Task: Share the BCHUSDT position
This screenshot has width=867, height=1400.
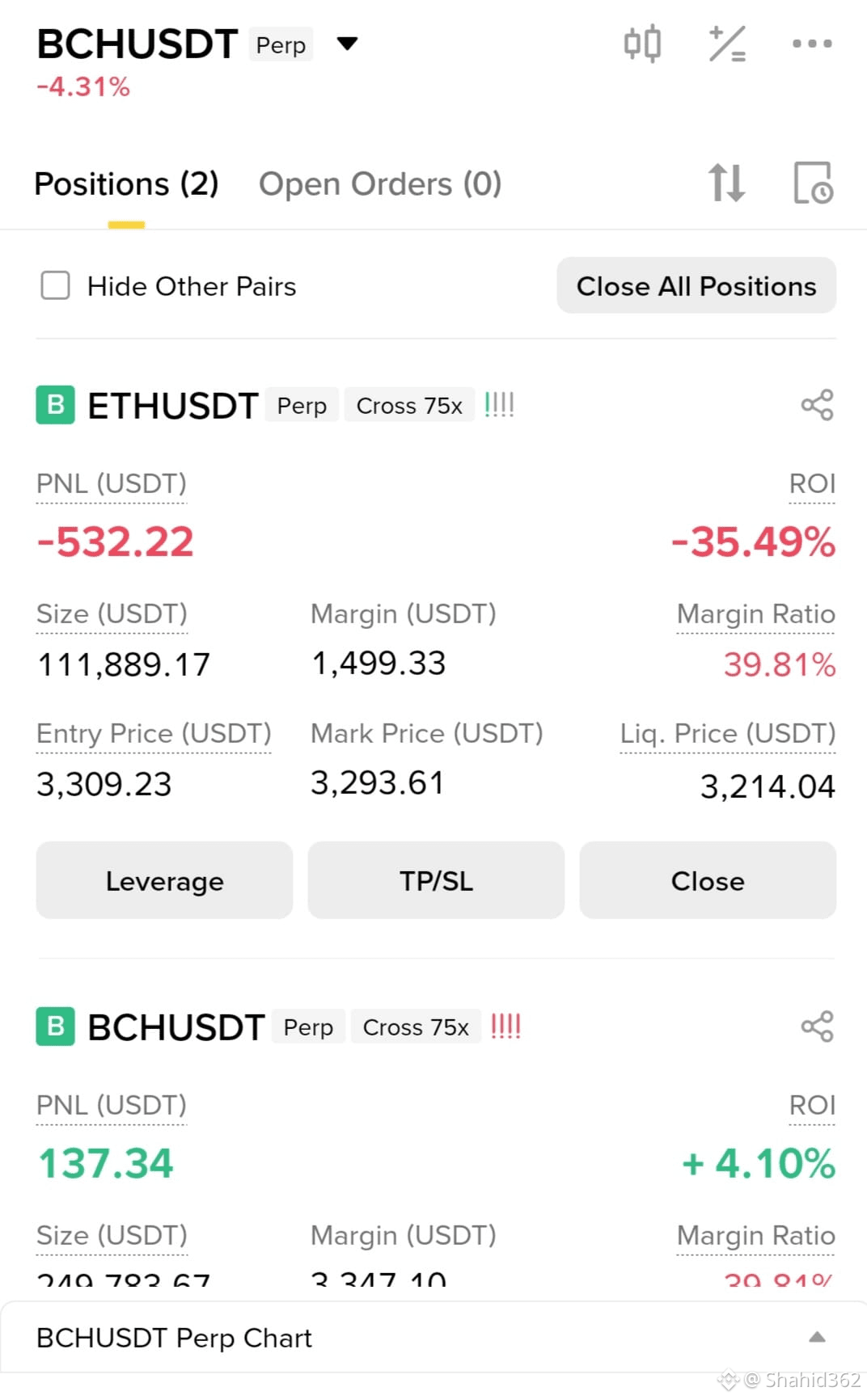Action: click(817, 1027)
